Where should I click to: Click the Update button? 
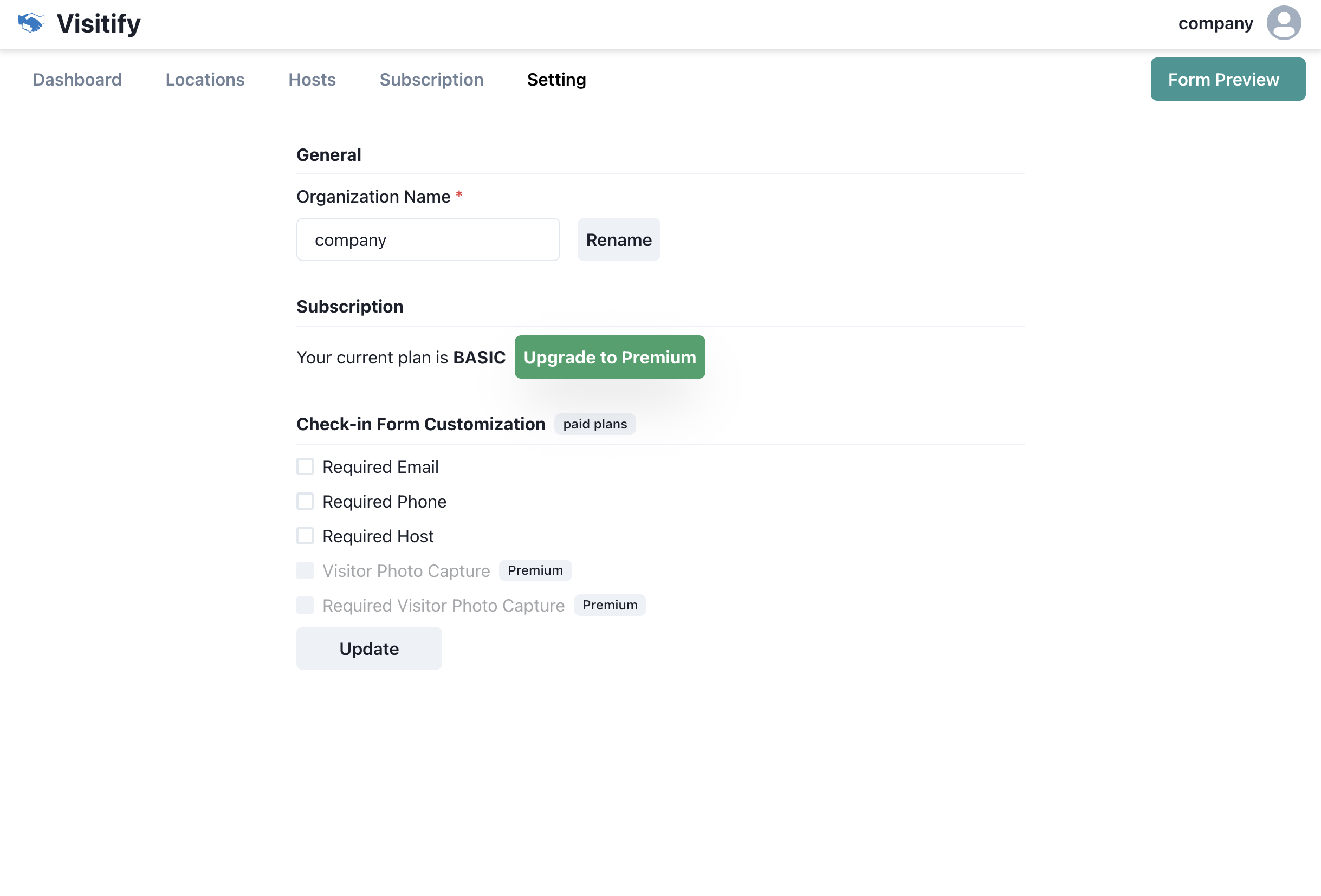pyautogui.click(x=369, y=649)
